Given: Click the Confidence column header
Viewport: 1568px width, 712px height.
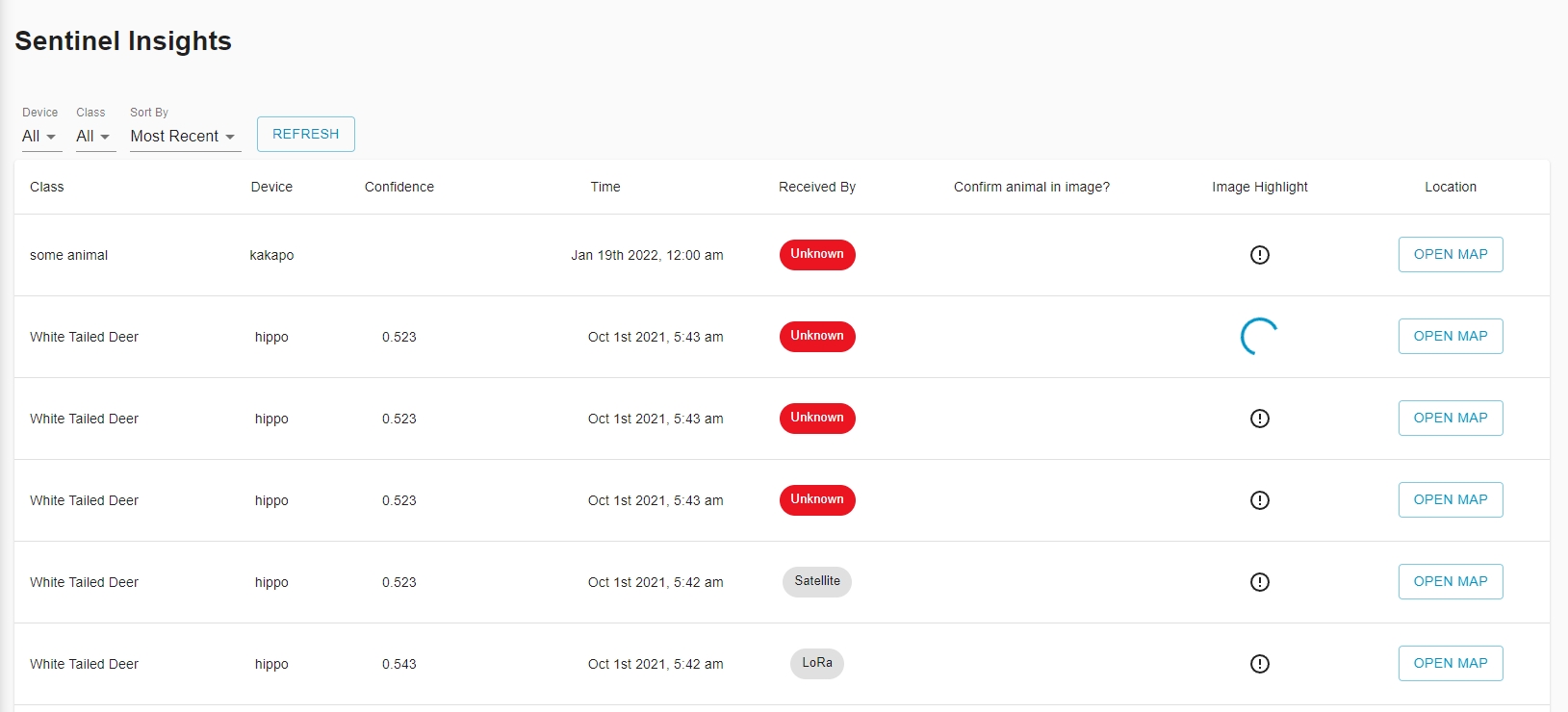Looking at the screenshot, I should 398,187.
